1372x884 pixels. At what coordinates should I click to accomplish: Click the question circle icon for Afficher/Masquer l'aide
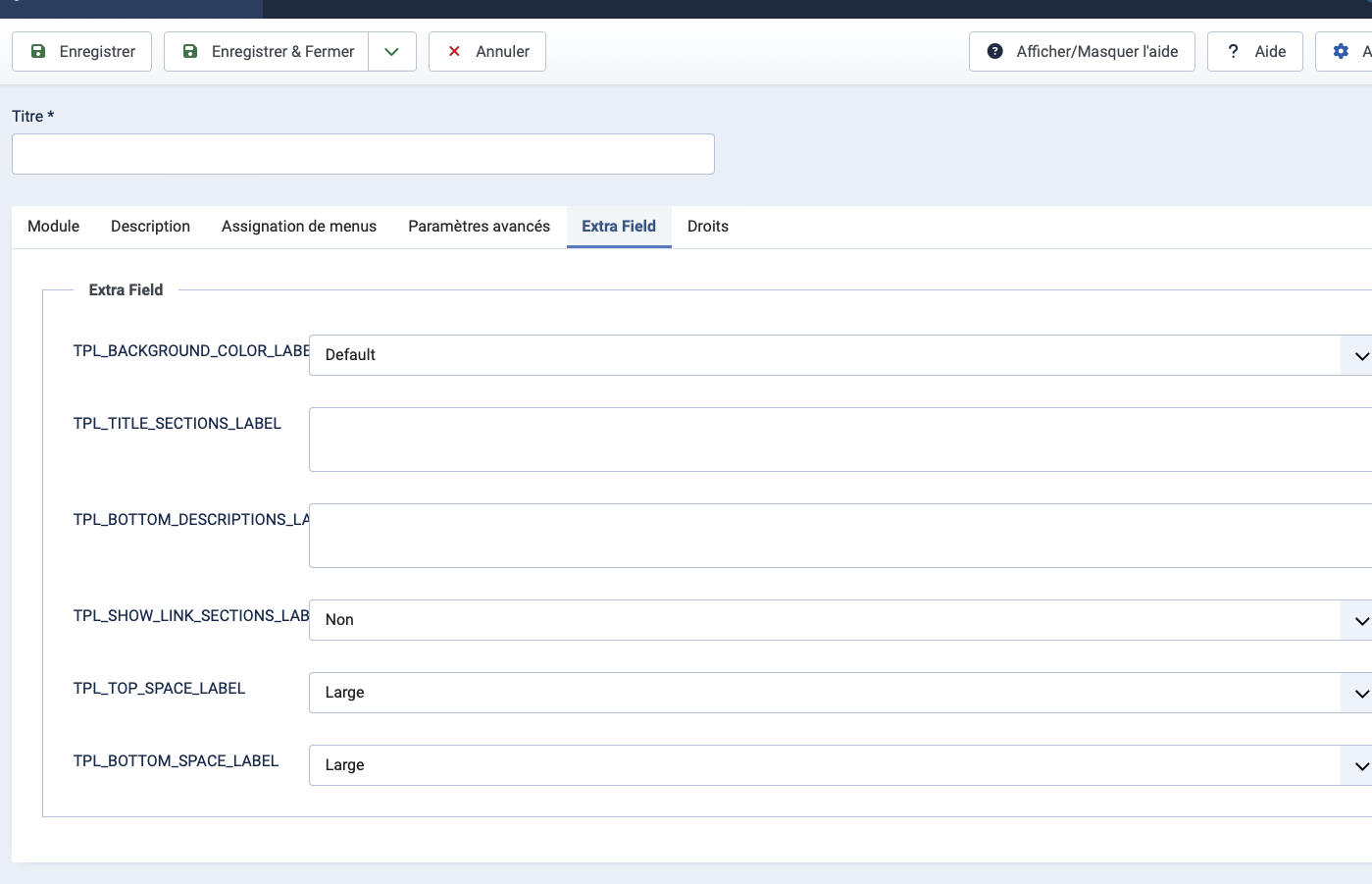pyautogui.click(x=994, y=51)
